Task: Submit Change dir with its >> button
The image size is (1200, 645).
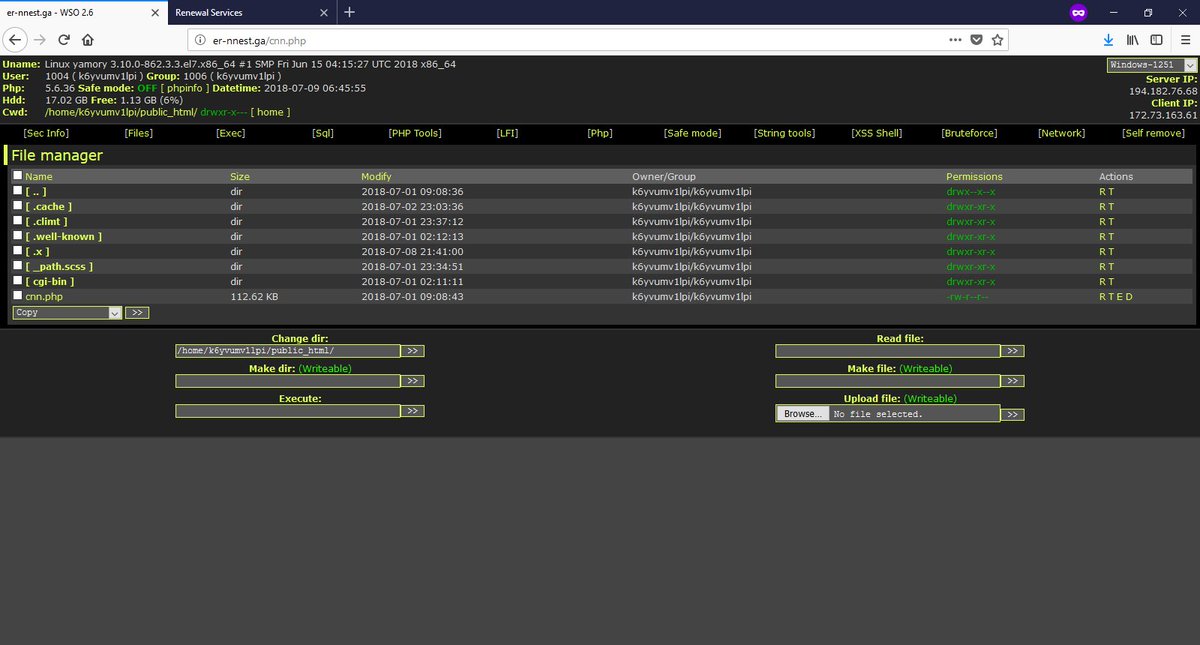Action: pyautogui.click(x=413, y=351)
